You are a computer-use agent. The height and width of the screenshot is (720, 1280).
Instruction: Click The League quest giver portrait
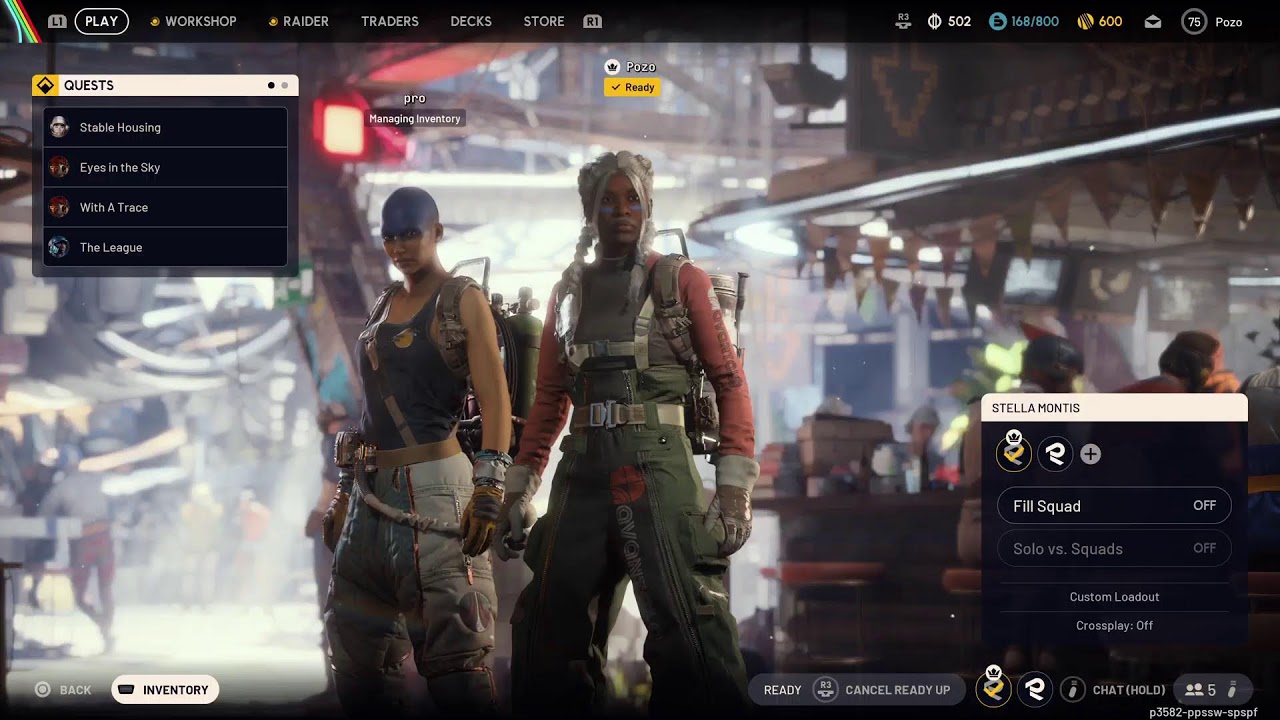(59, 247)
